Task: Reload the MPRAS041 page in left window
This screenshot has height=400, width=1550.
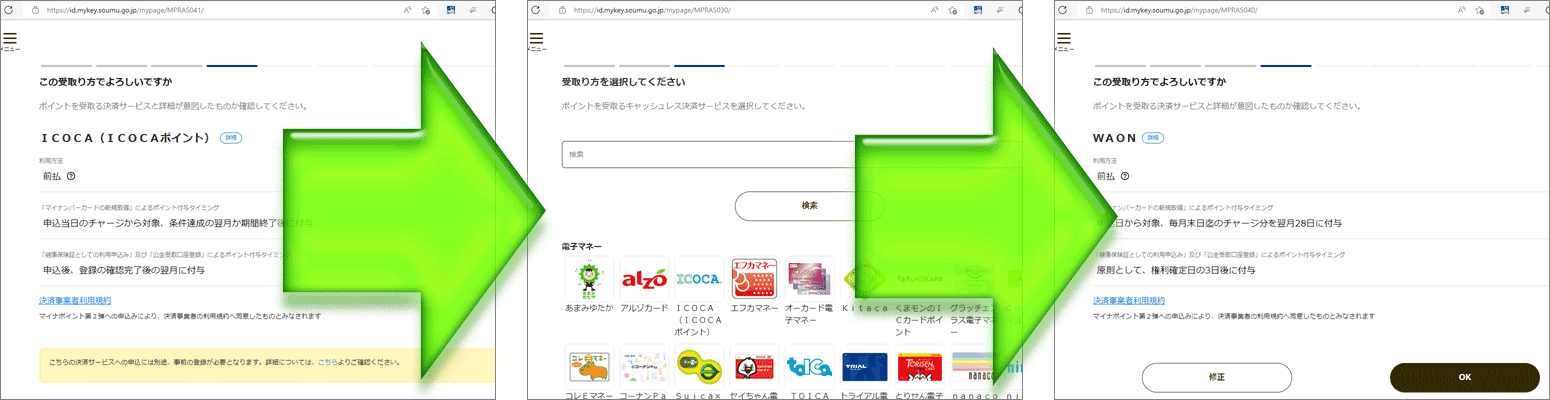Action: pyautogui.click(x=11, y=9)
